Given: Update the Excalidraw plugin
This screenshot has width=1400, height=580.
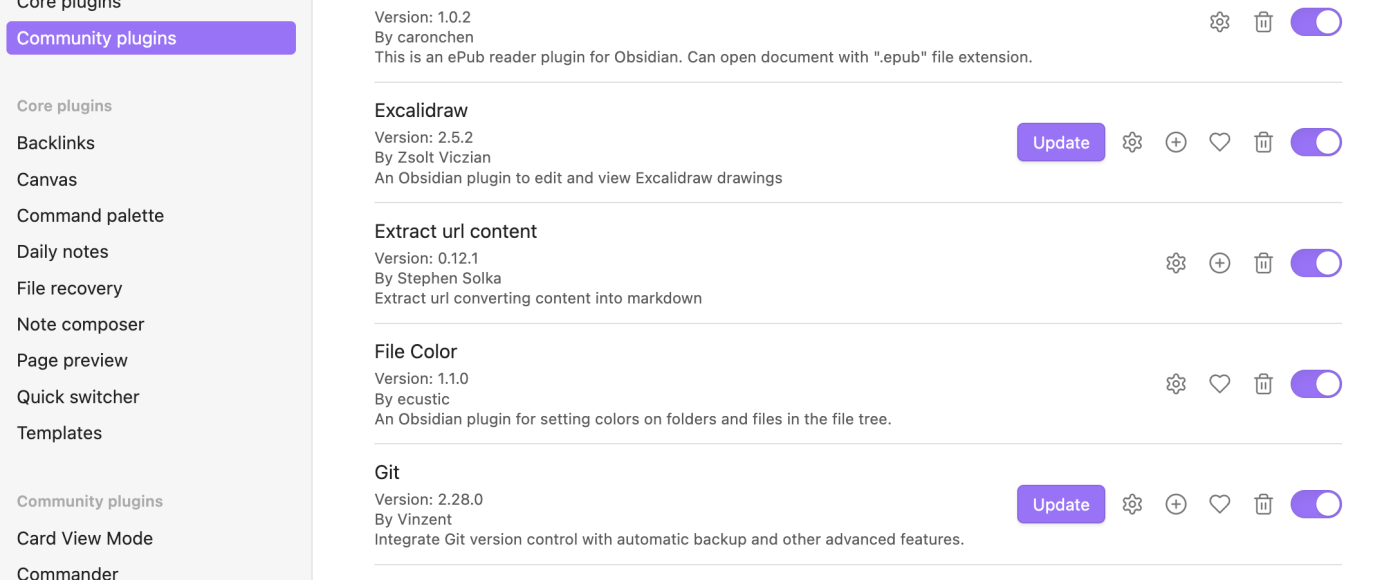Looking at the screenshot, I should coord(1061,142).
